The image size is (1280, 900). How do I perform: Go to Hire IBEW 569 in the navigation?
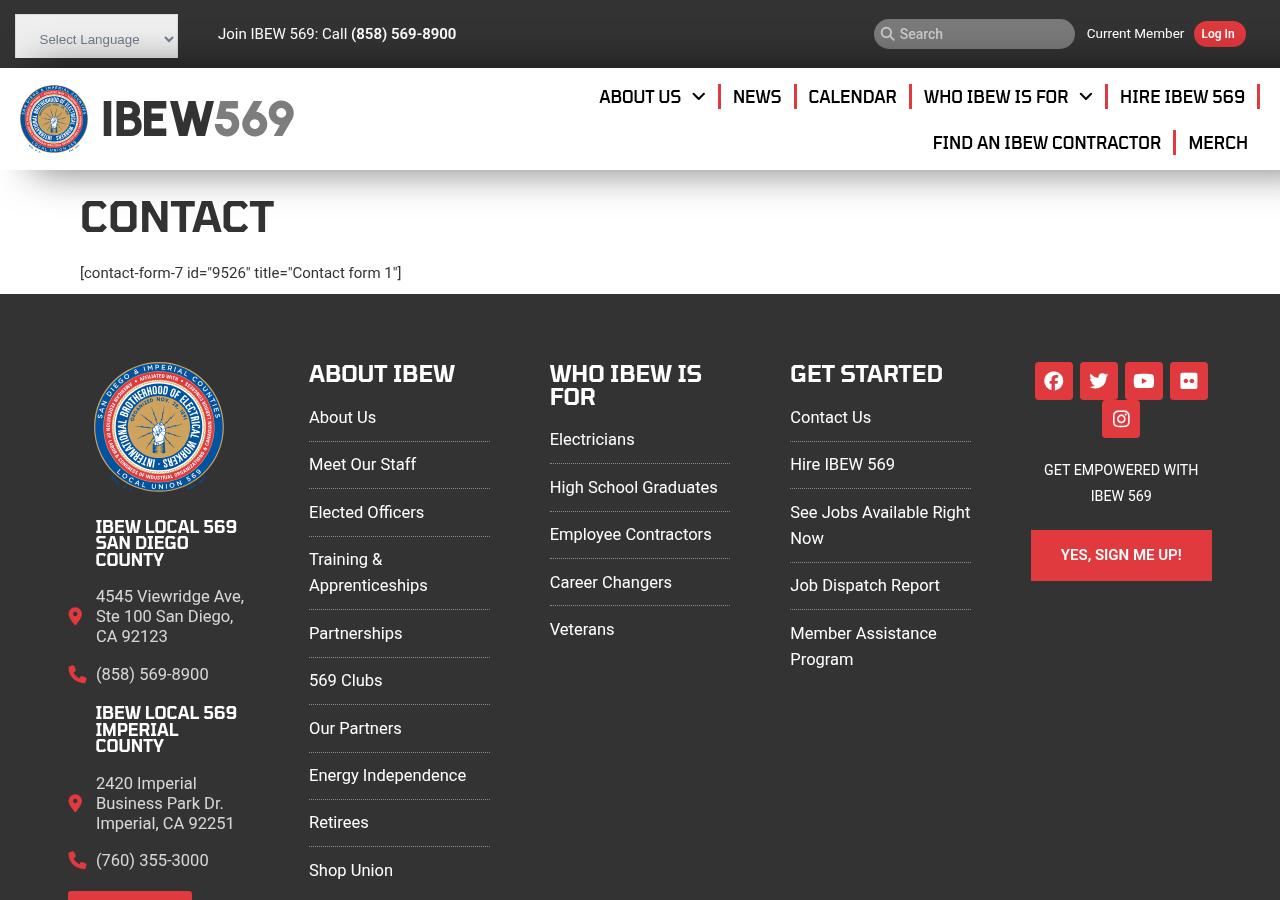pyautogui.click(x=1182, y=97)
